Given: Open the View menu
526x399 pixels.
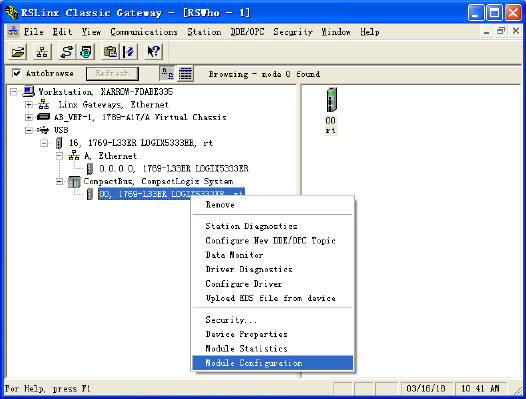Looking at the screenshot, I should [91, 32].
